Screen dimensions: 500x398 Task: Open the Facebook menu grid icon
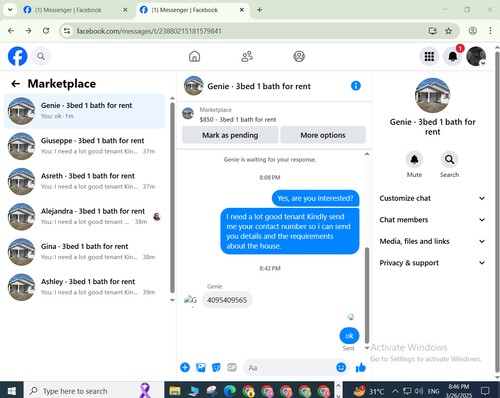(429, 56)
